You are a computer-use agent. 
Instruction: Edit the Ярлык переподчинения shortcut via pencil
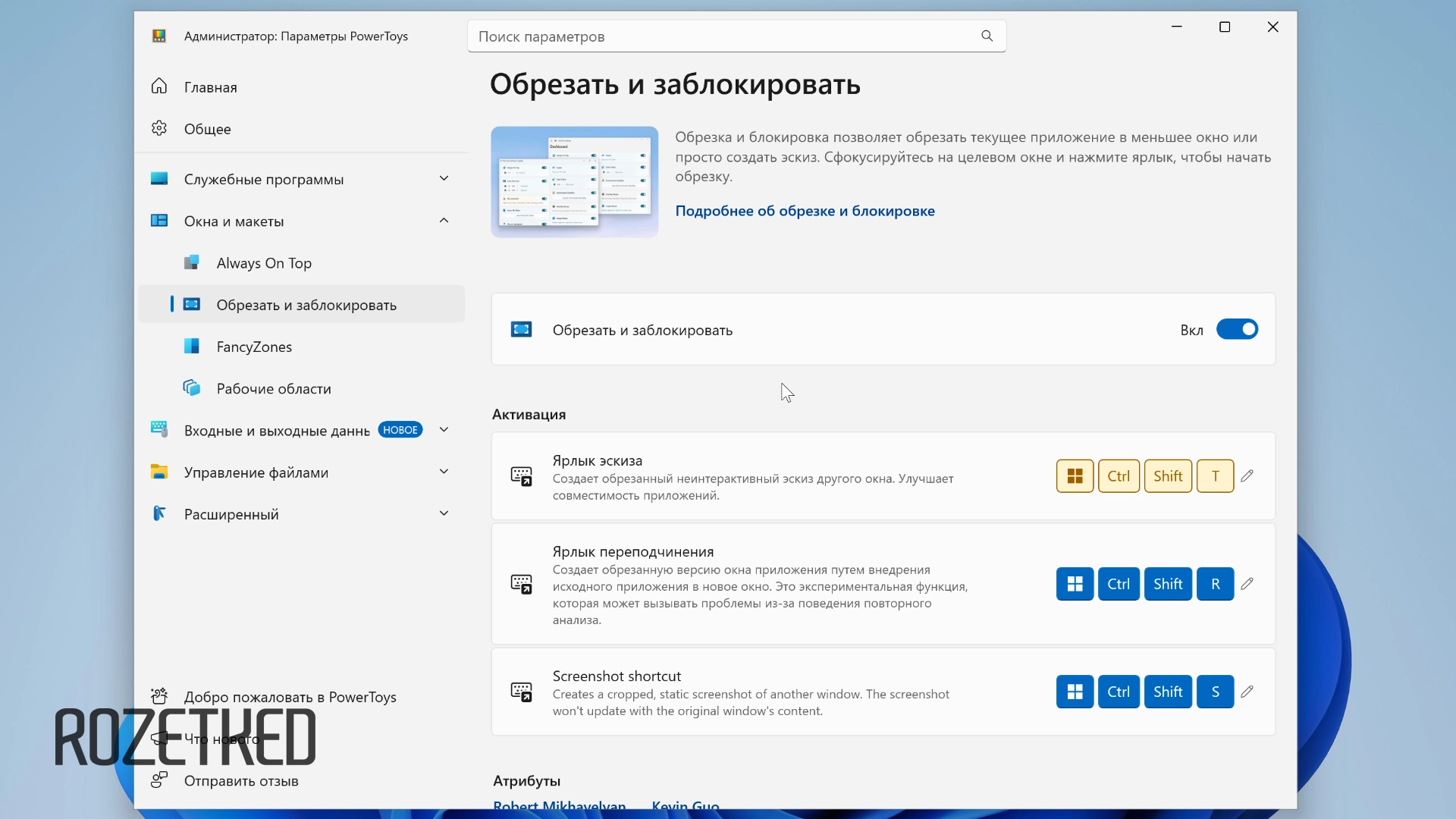1247,584
